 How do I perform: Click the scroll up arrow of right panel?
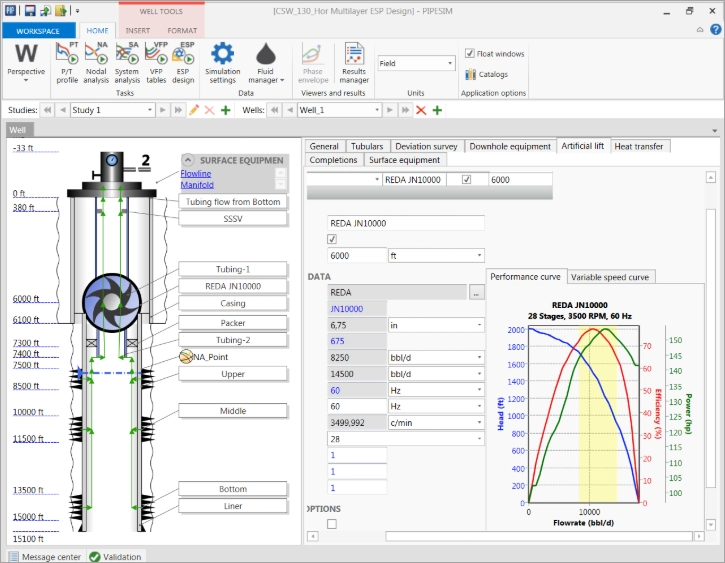pyautogui.click(x=711, y=177)
